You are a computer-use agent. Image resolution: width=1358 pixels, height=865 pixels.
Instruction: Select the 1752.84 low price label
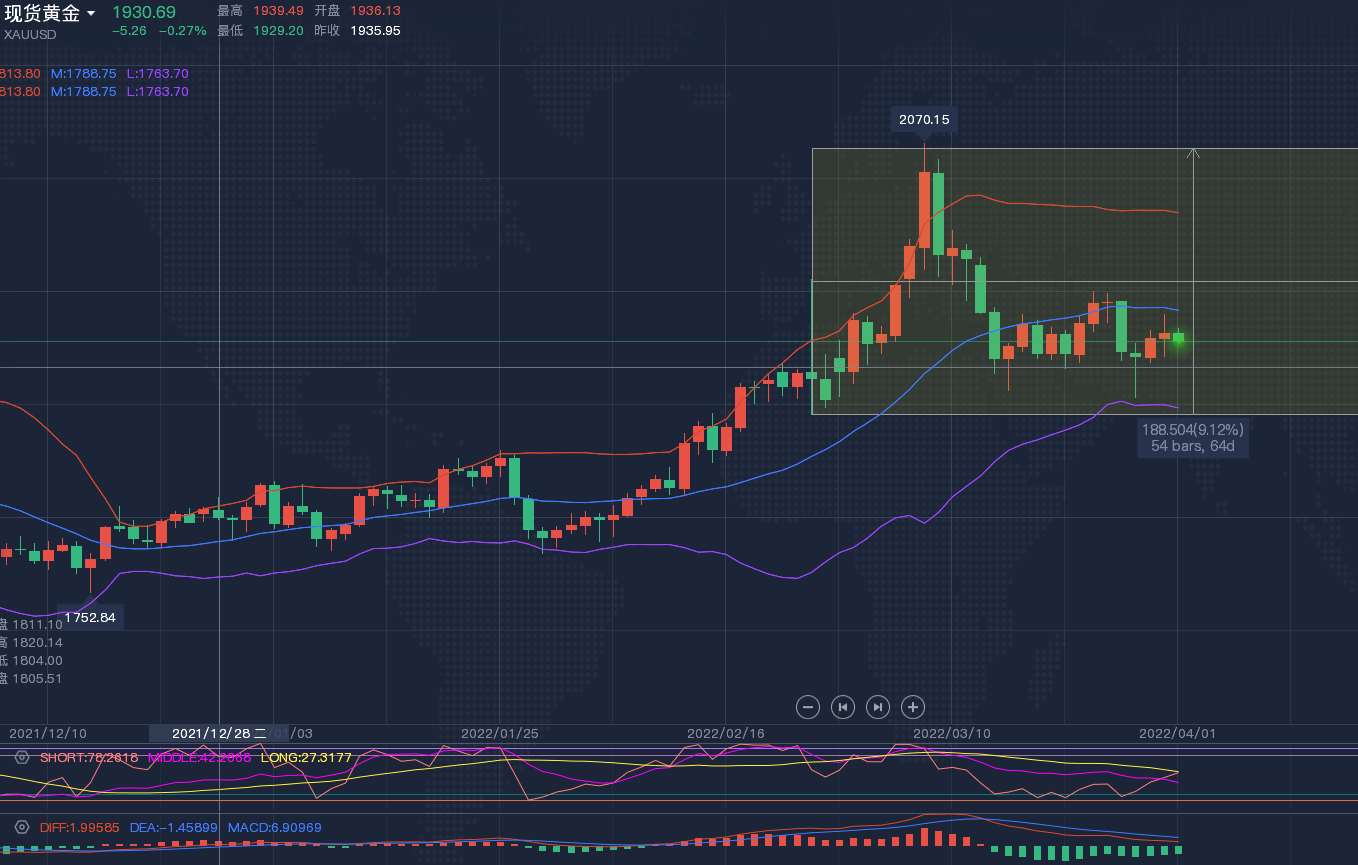[90, 617]
